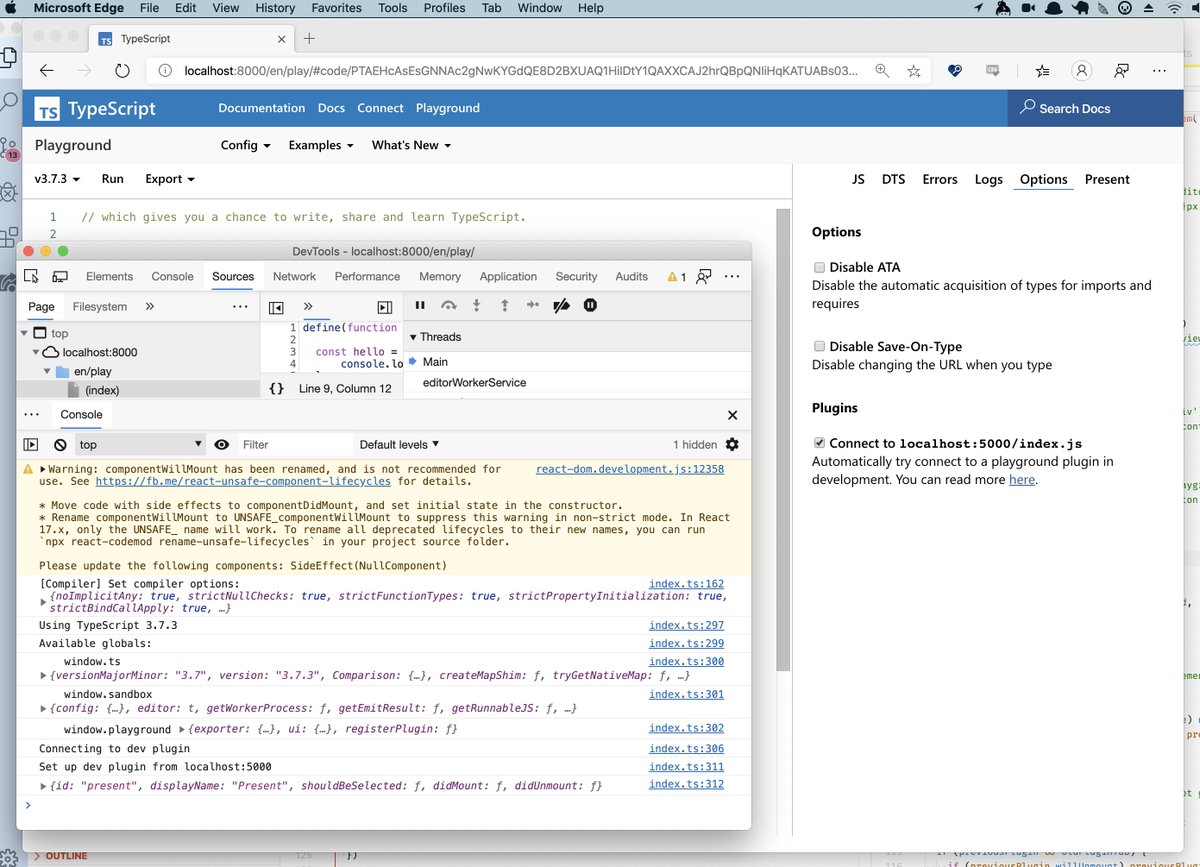The width and height of the screenshot is (1200, 867).
Task: Open the console context 'top' dropdown
Action: (140, 444)
